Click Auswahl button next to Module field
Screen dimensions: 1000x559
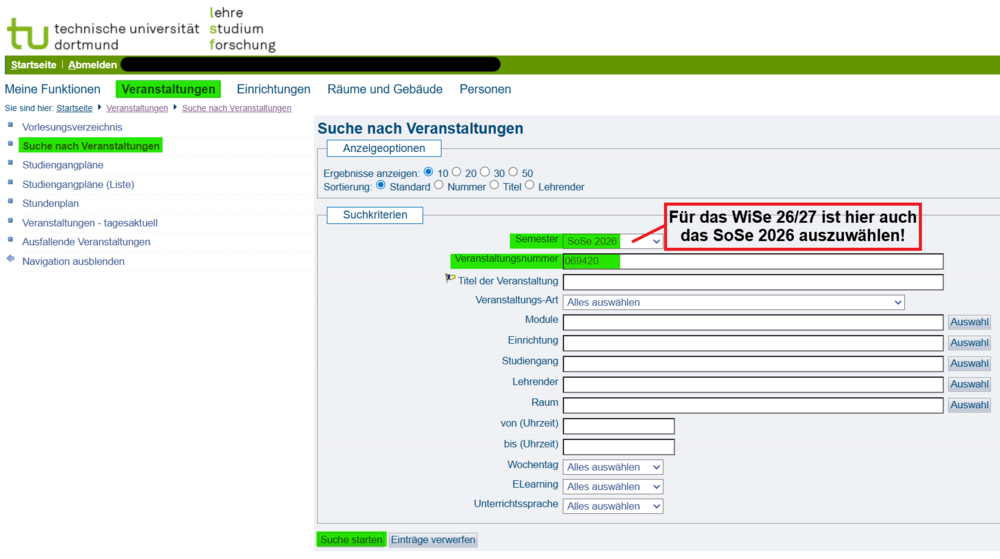pos(969,322)
